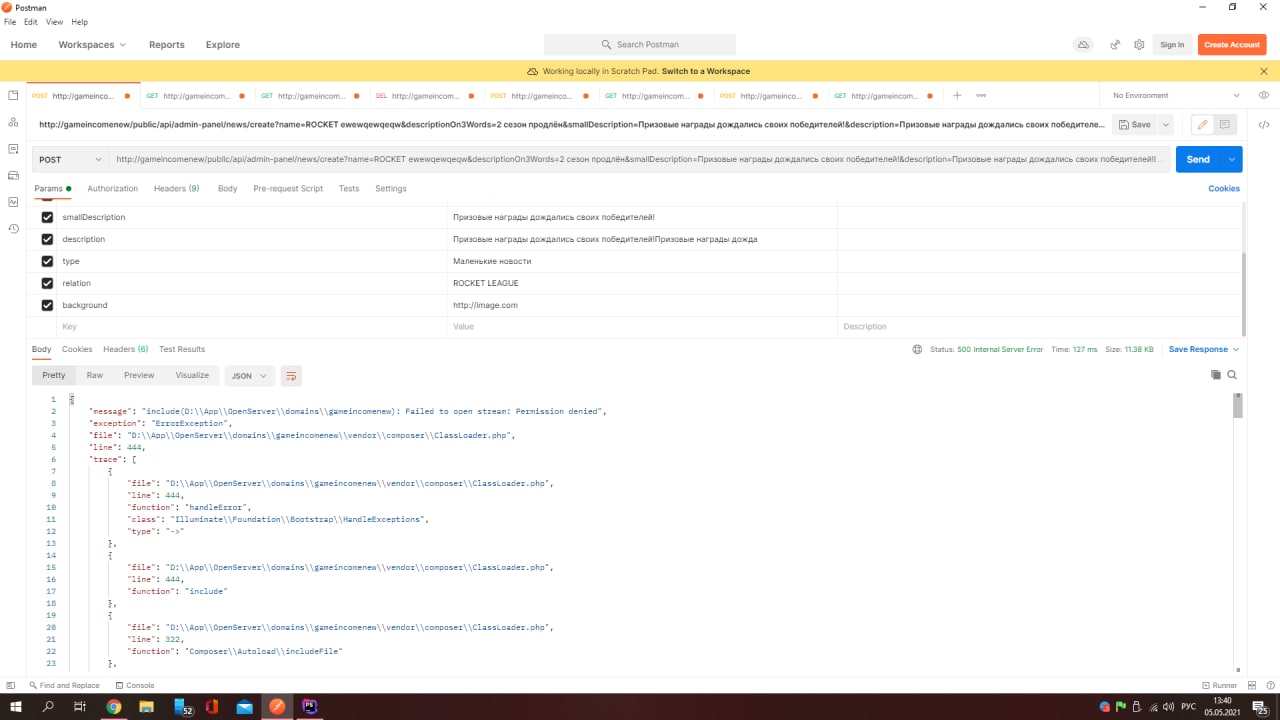
Task: Open the No Environment dropdown
Action: point(1176,96)
